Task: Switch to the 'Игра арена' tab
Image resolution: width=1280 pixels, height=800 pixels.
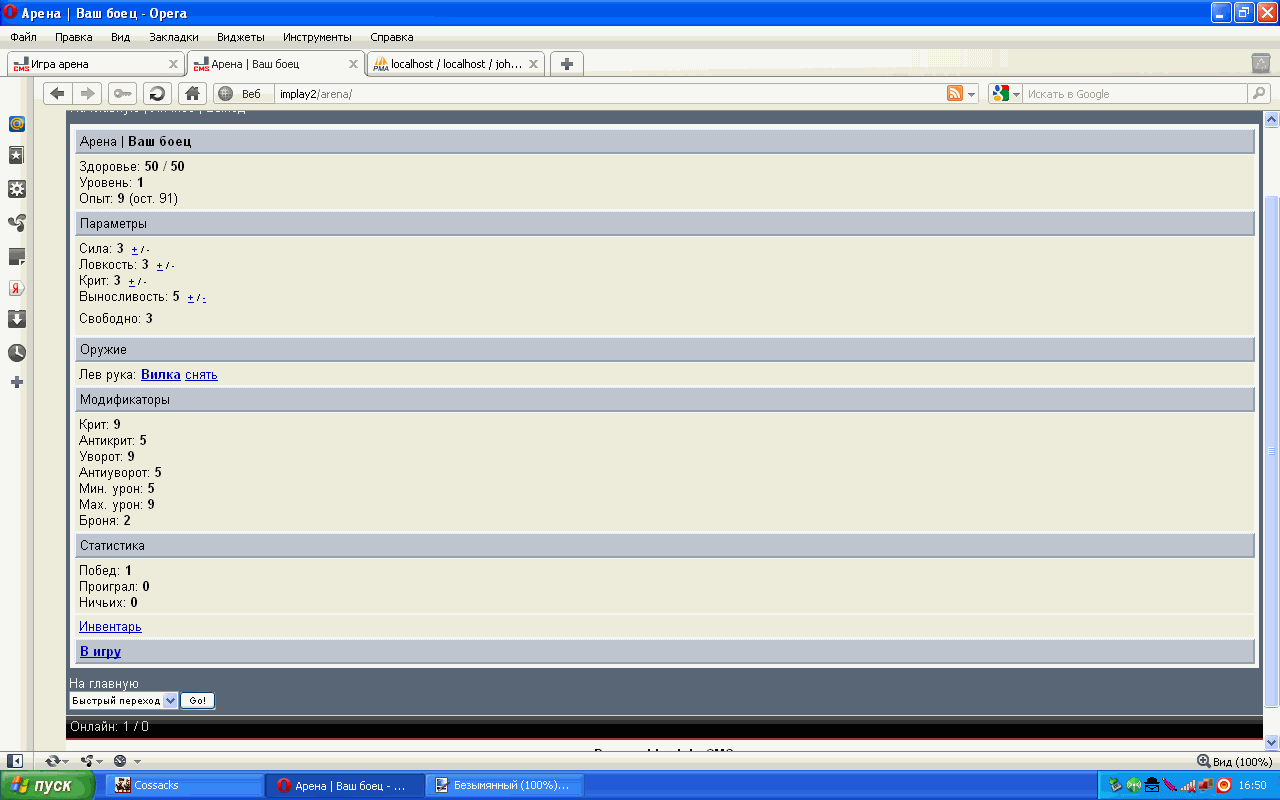Action: 95,64
